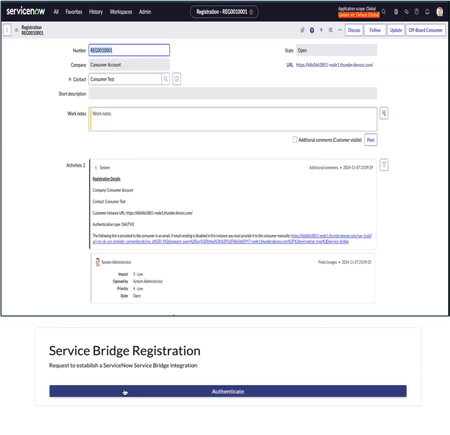This screenshot has height=435, width=450.
Task: Open the form context hamburger menu
Action: 16,30
